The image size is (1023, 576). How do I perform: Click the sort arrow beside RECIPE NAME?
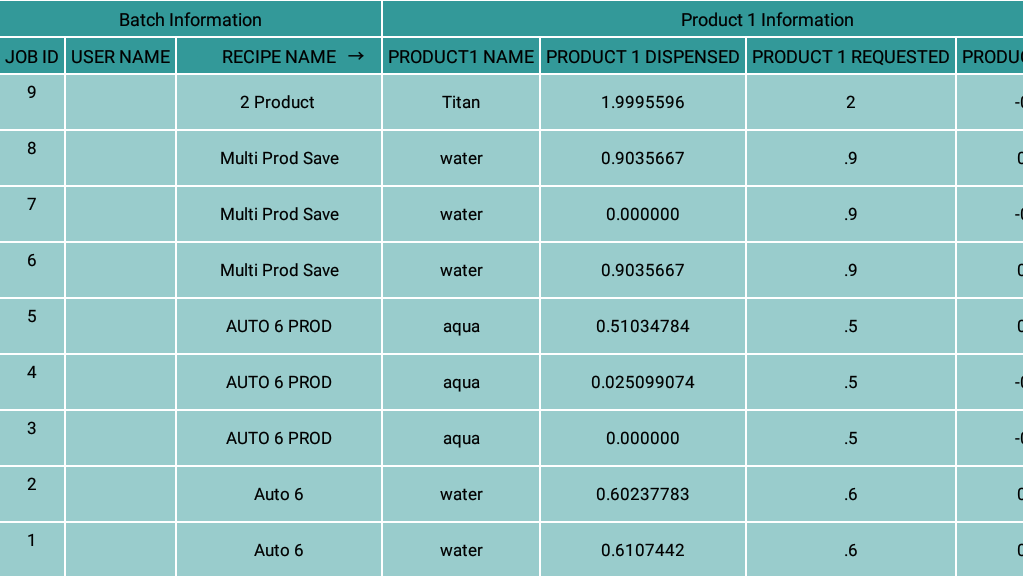tap(356, 57)
